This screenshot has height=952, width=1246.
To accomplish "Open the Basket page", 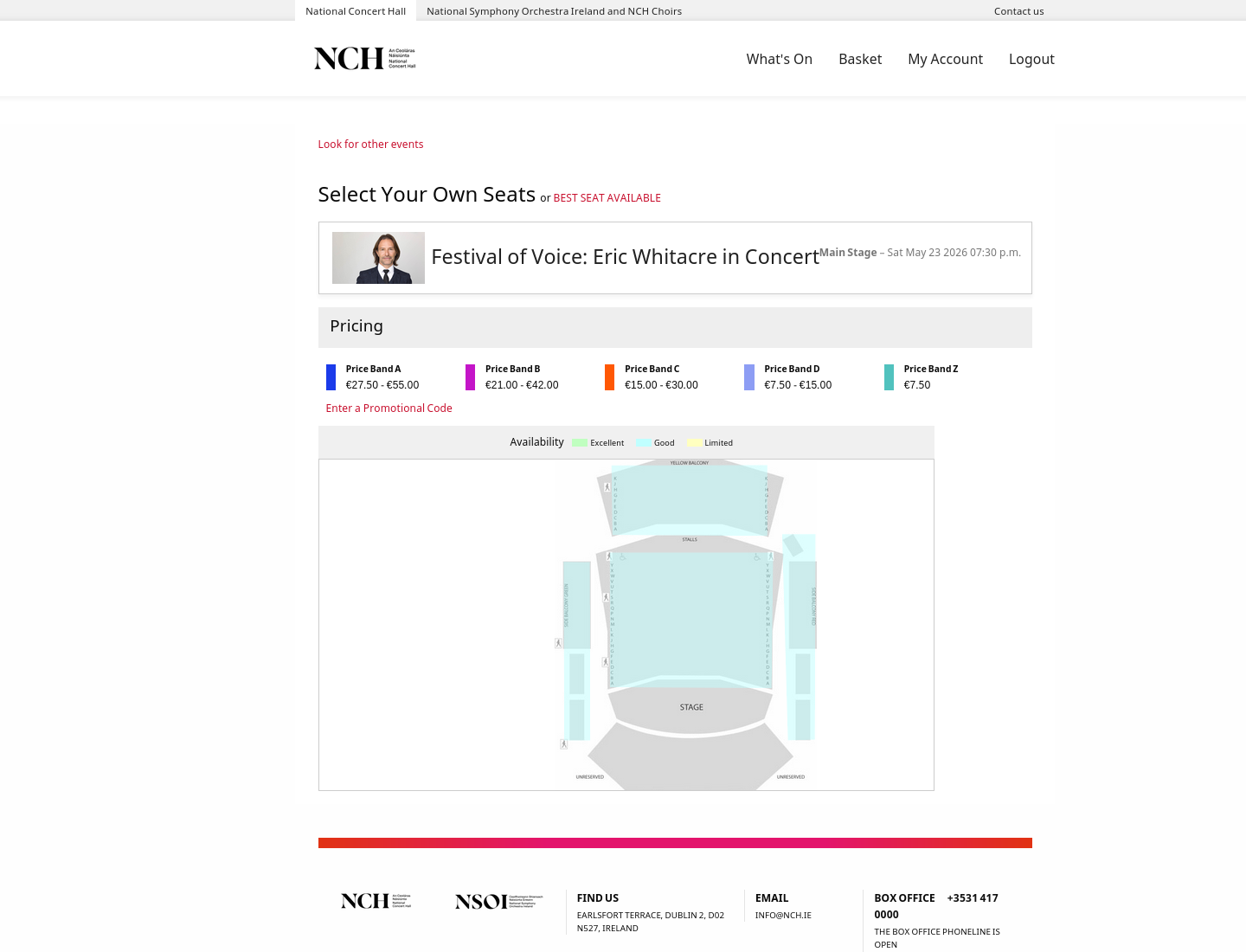I will (x=860, y=59).
